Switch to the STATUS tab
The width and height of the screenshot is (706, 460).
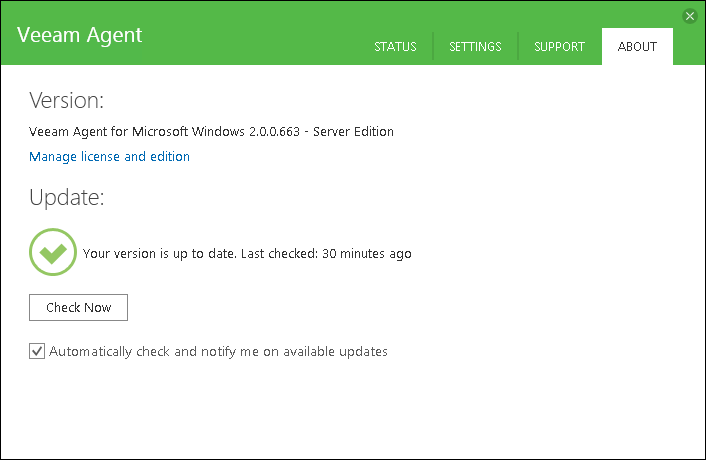[x=395, y=47]
